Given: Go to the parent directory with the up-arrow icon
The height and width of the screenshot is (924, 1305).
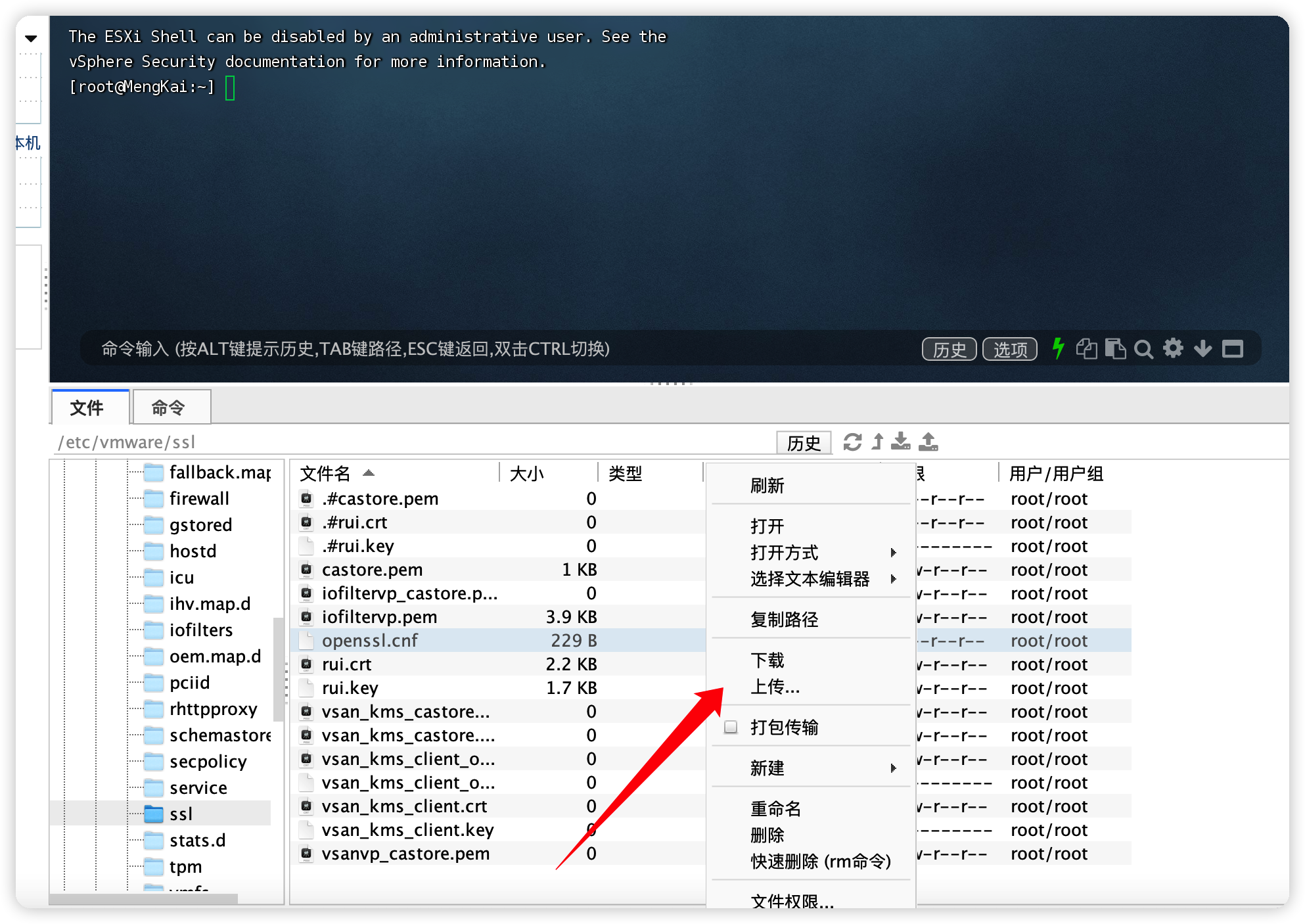Looking at the screenshot, I should (x=877, y=442).
